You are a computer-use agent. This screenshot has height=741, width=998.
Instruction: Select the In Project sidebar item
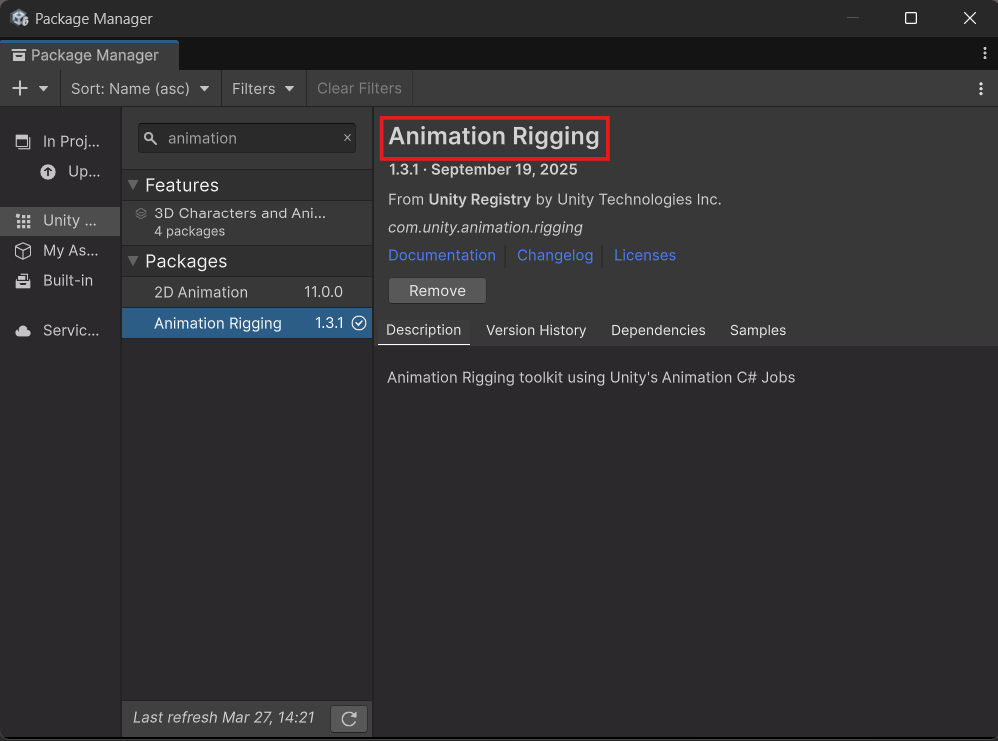click(60, 141)
